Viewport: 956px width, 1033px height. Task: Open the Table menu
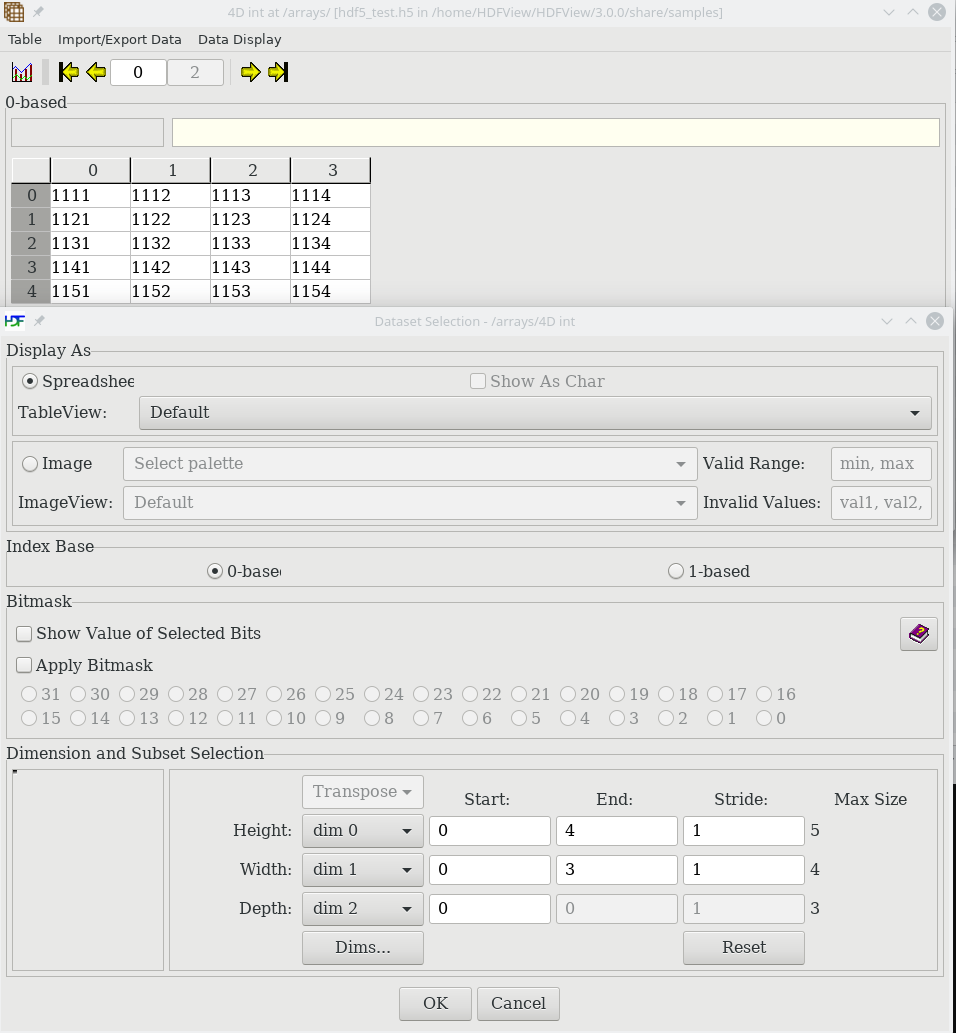(25, 40)
